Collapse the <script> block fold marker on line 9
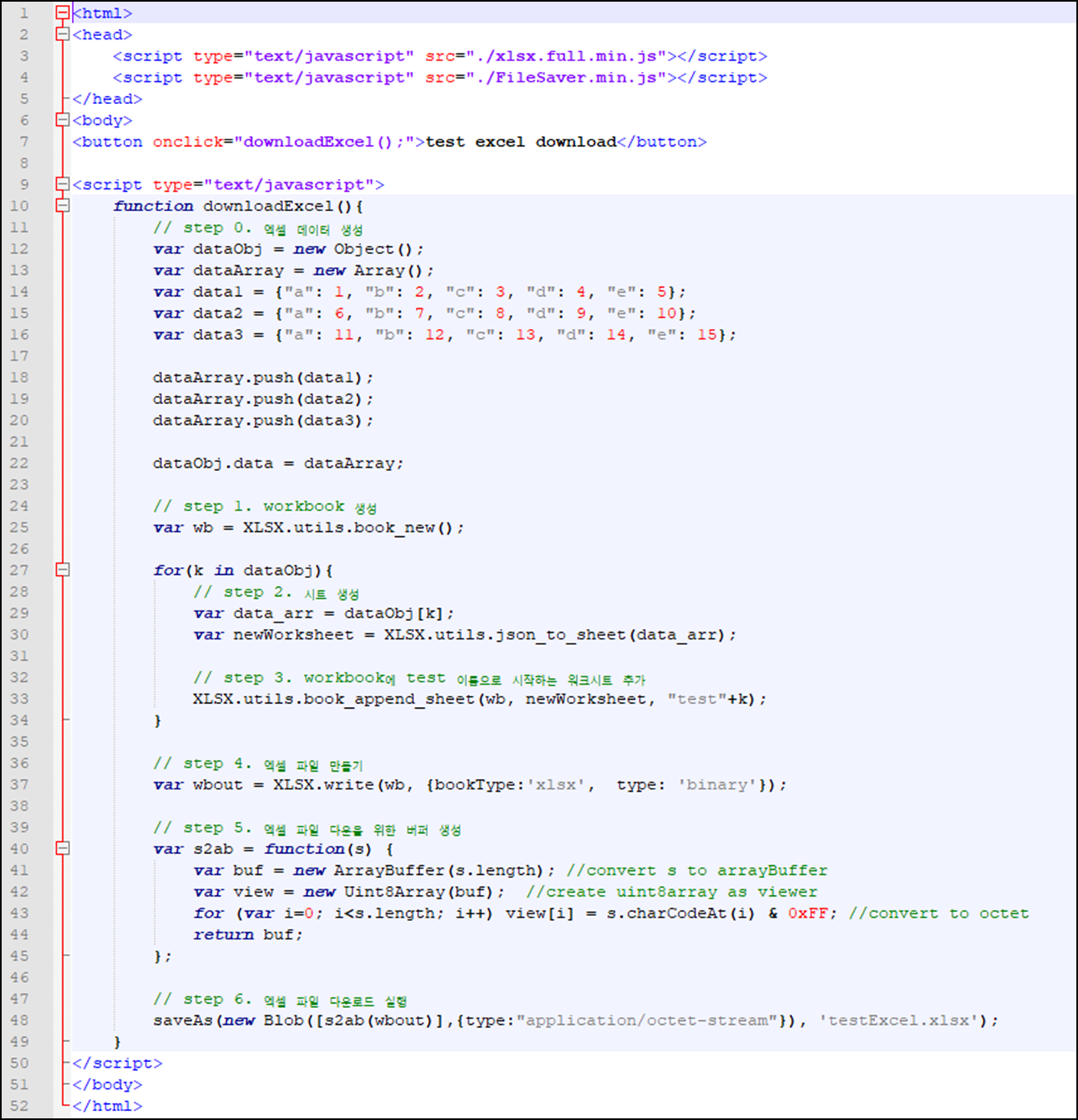The image size is (1078, 1120). pos(63,185)
